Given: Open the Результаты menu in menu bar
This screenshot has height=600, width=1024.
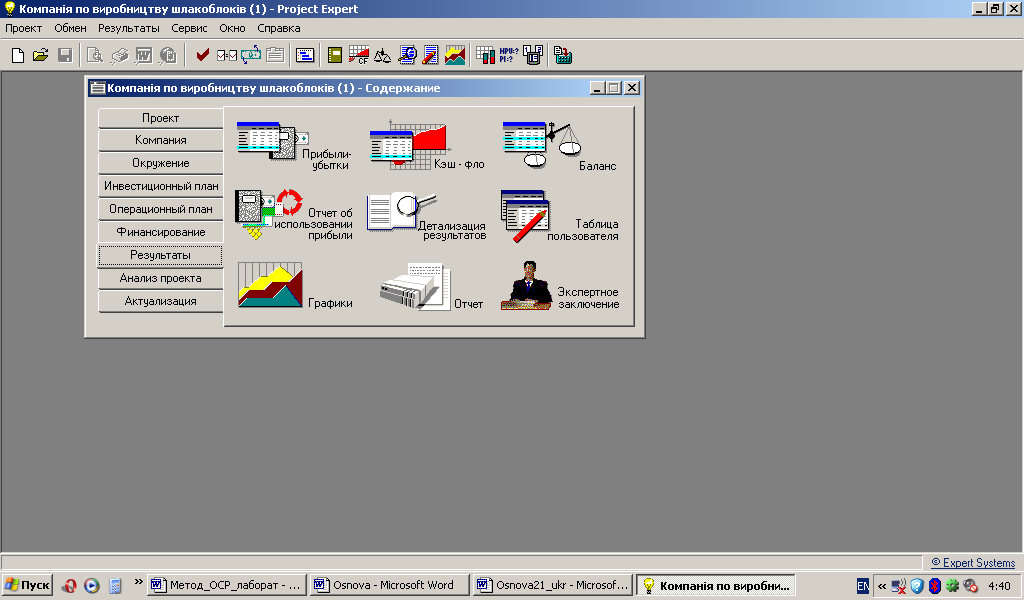Looking at the screenshot, I should pyautogui.click(x=129, y=28).
